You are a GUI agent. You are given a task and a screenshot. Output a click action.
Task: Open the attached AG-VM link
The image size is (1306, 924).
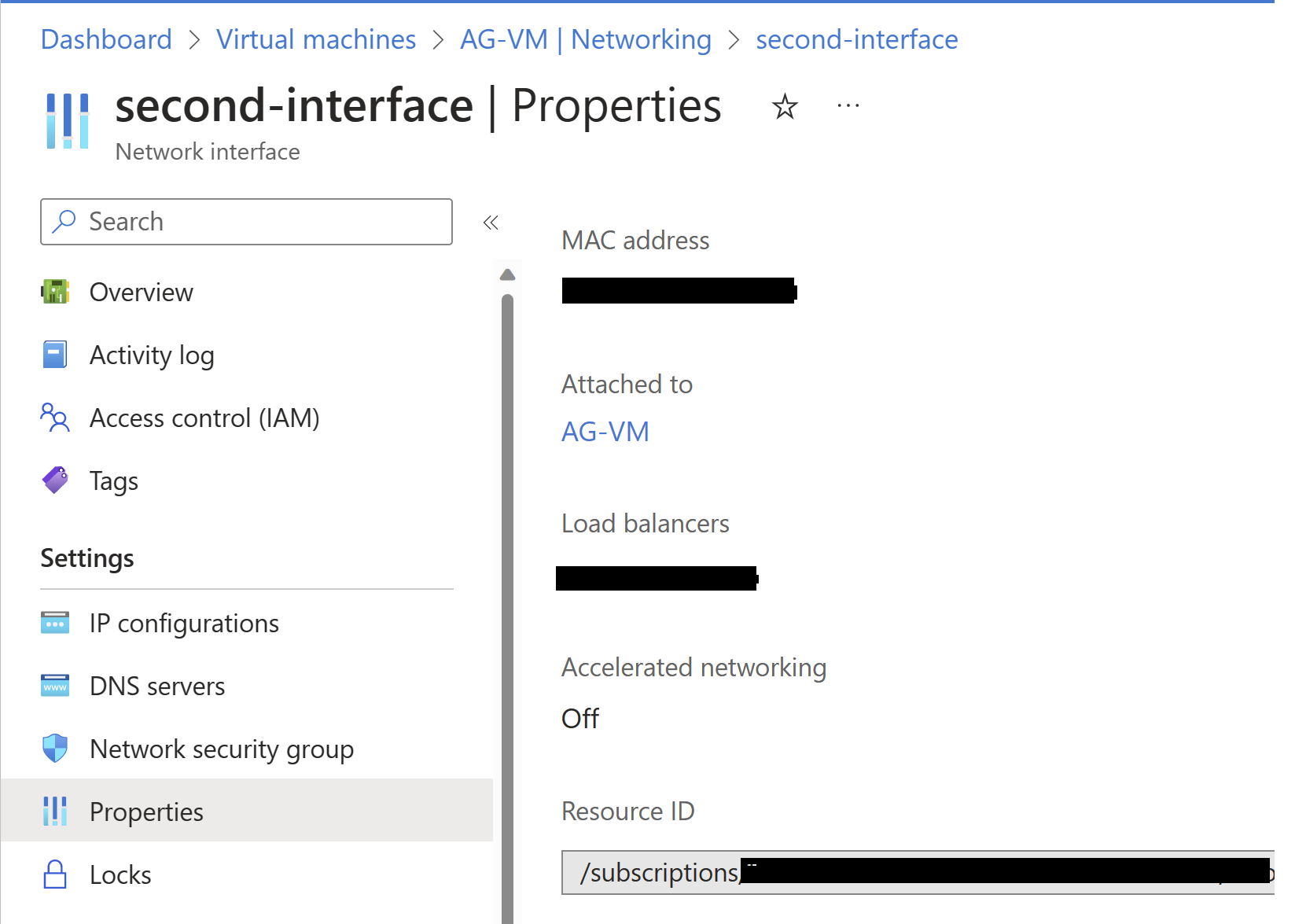tap(605, 431)
